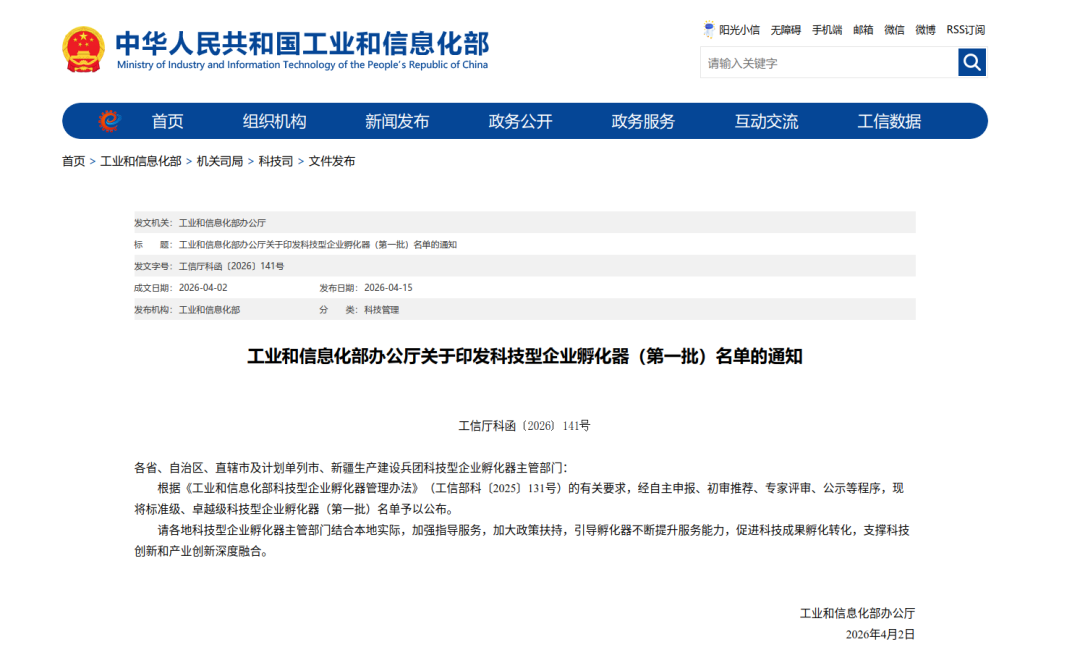
Task: Open the 阳光小信 assistant icon
Action: click(708, 30)
